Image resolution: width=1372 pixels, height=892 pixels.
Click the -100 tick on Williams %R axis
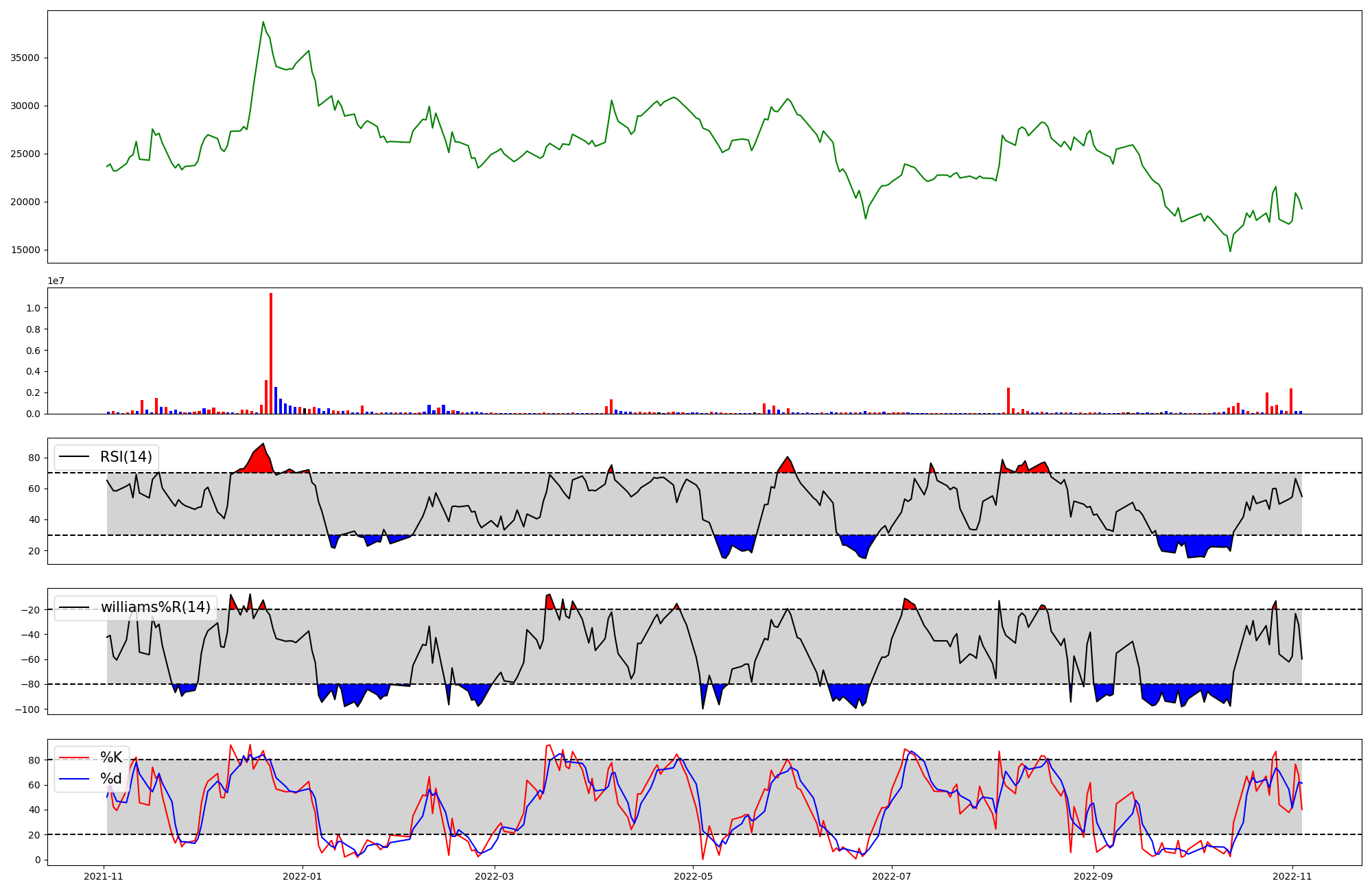point(27,709)
